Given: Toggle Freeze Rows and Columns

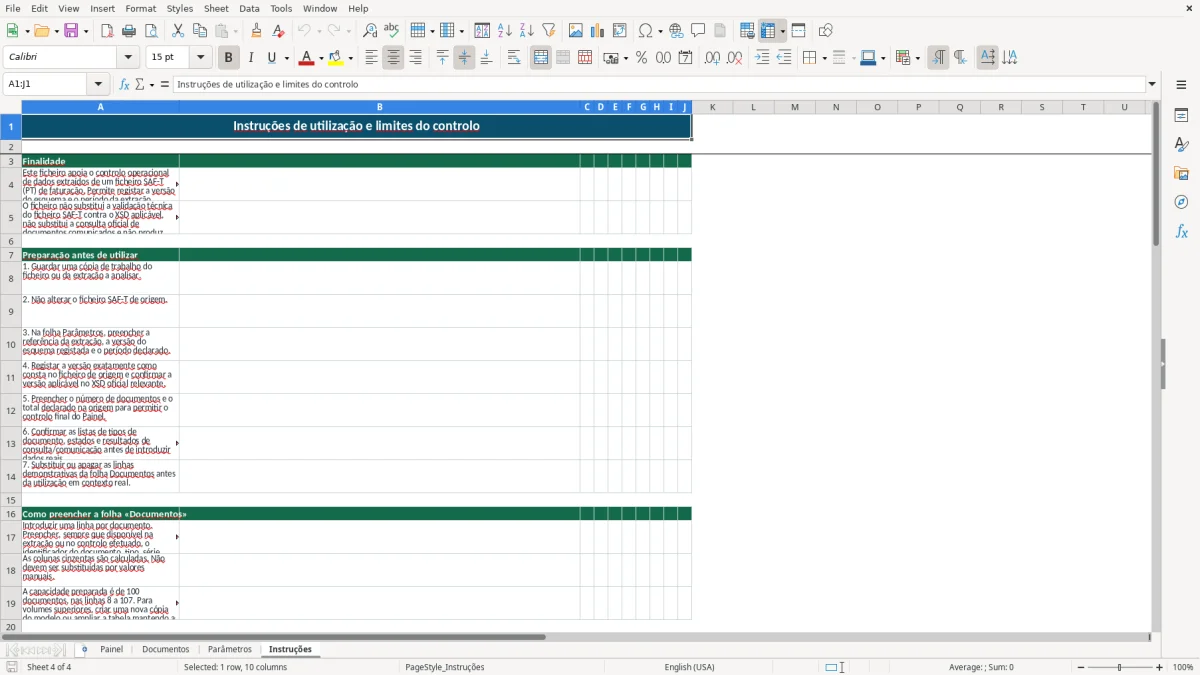Looking at the screenshot, I should [x=768, y=31].
